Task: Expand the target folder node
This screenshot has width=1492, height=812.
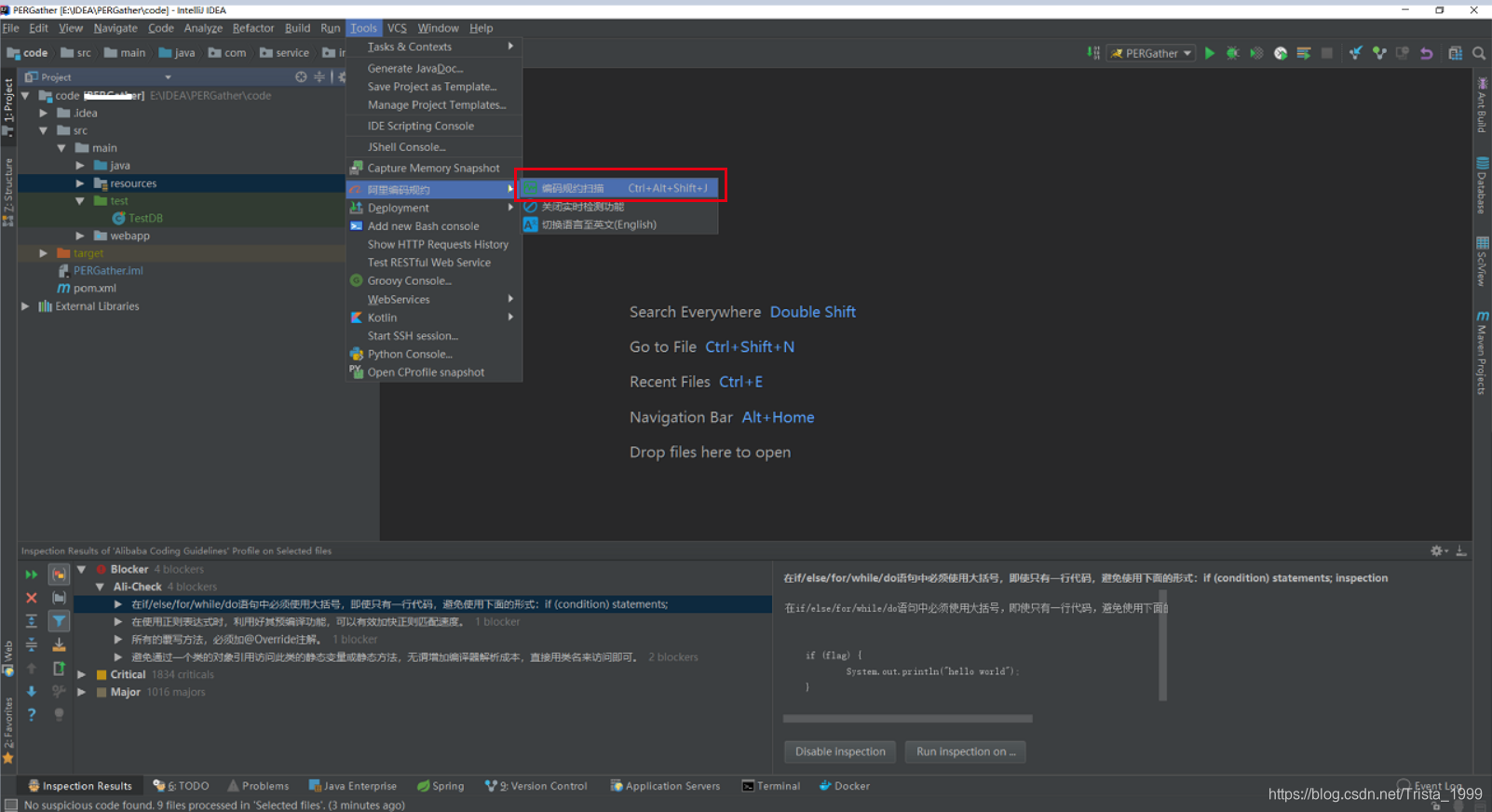Action: (43, 253)
